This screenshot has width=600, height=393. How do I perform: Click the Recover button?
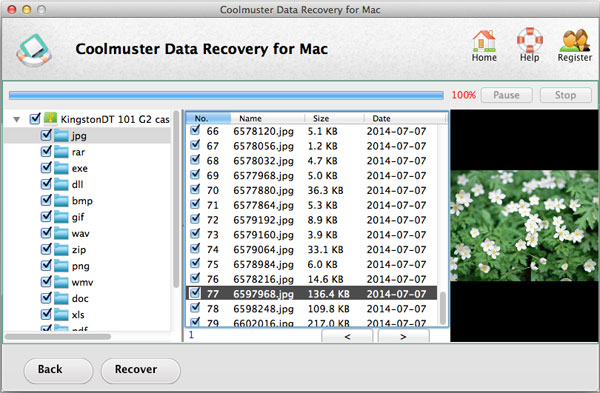tap(140, 370)
